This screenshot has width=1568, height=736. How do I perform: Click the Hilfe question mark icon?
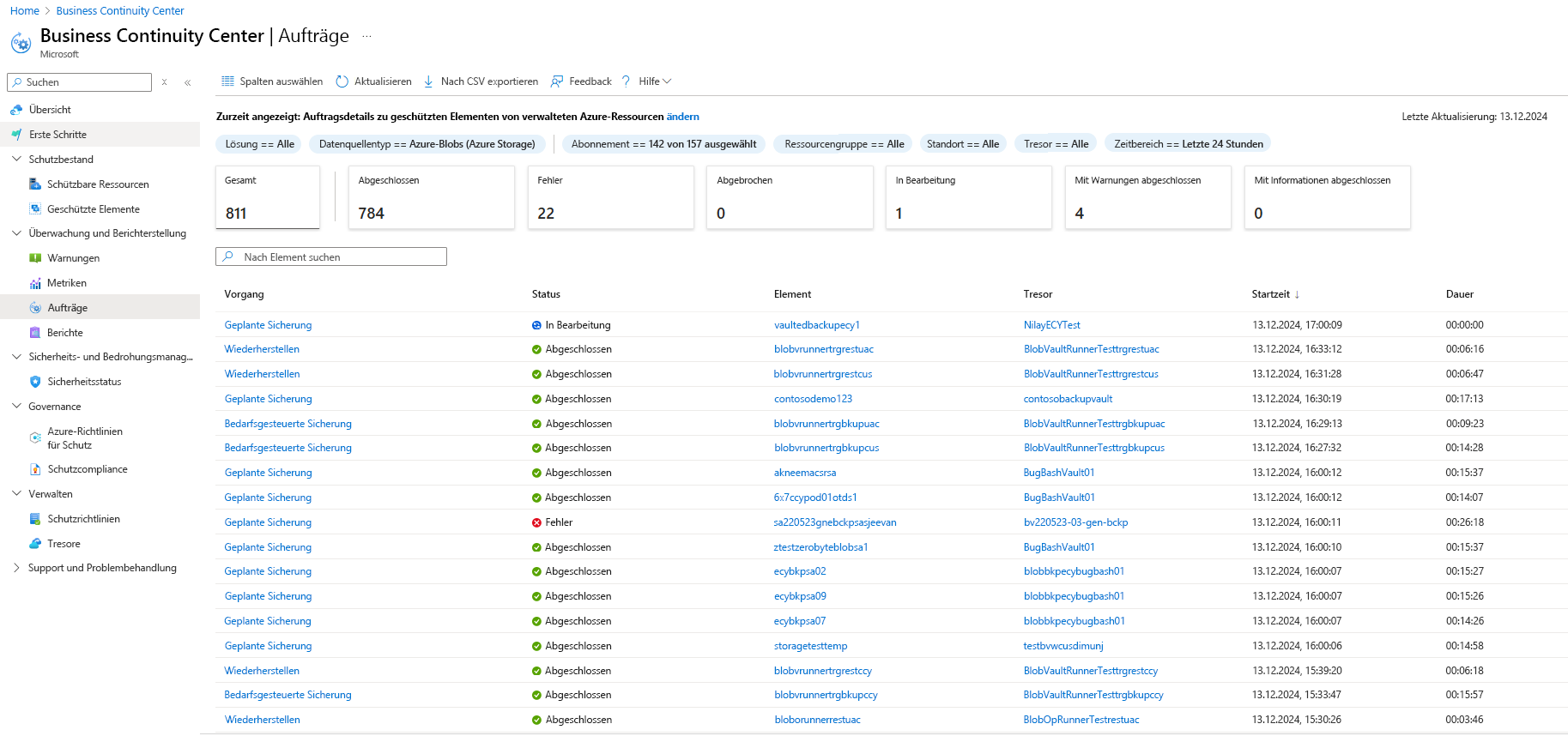pyautogui.click(x=626, y=81)
